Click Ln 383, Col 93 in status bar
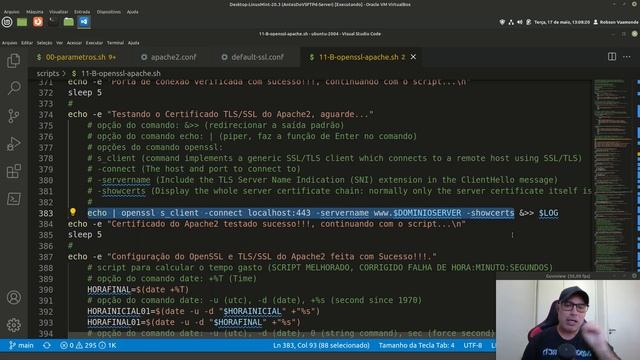The width and height of the screenshot is (640, 360). tap(321, 345)
